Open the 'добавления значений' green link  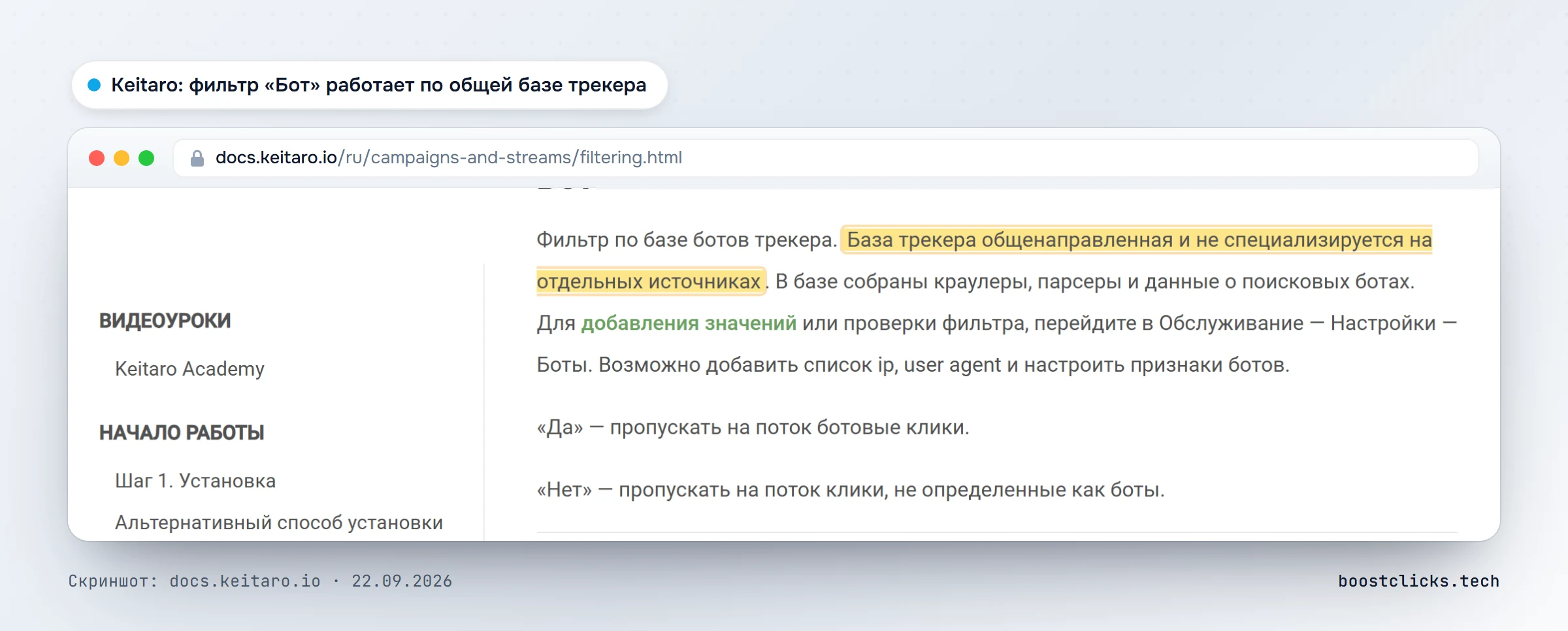coord(689,323)
